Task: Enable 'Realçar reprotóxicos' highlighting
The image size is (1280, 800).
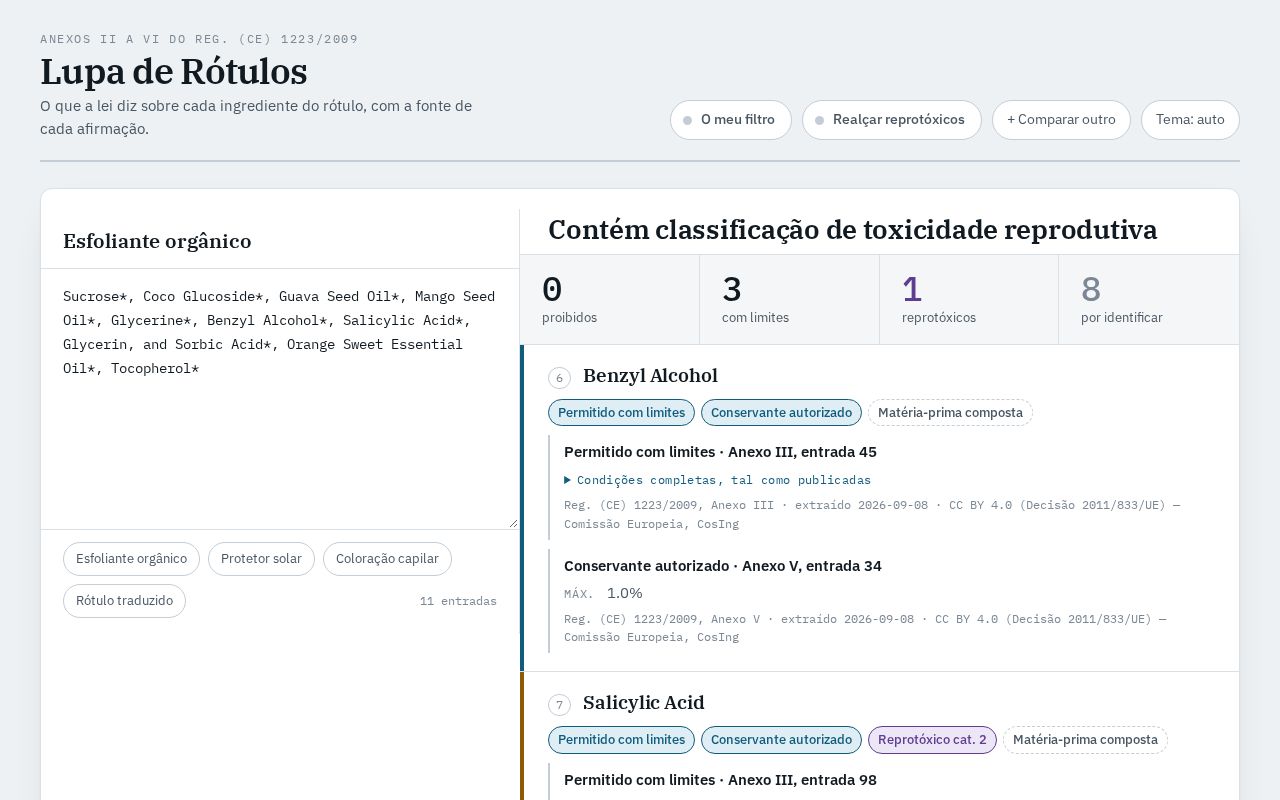Action: 891,120
